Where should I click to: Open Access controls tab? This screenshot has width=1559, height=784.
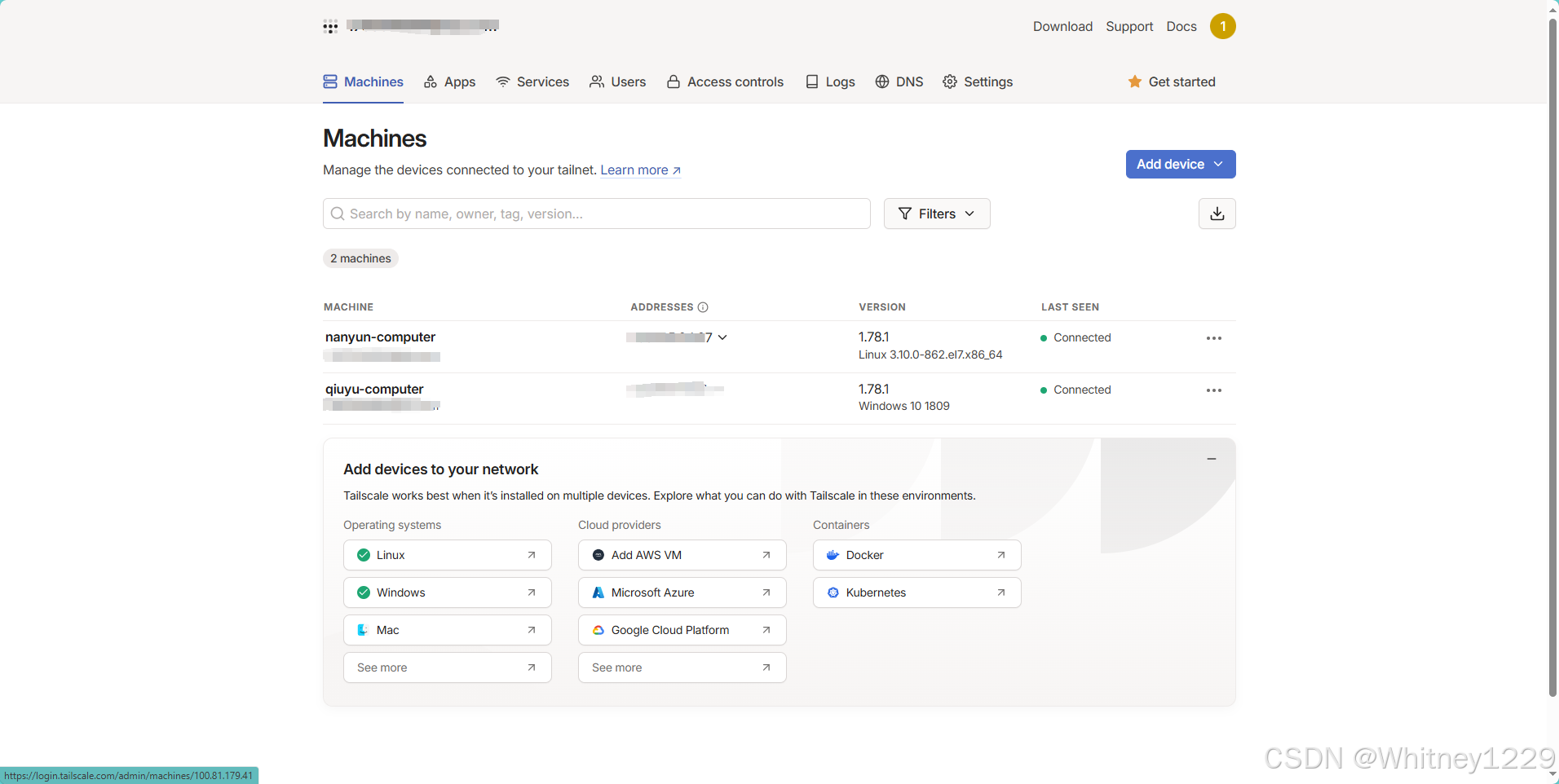[x=725, y=81]
